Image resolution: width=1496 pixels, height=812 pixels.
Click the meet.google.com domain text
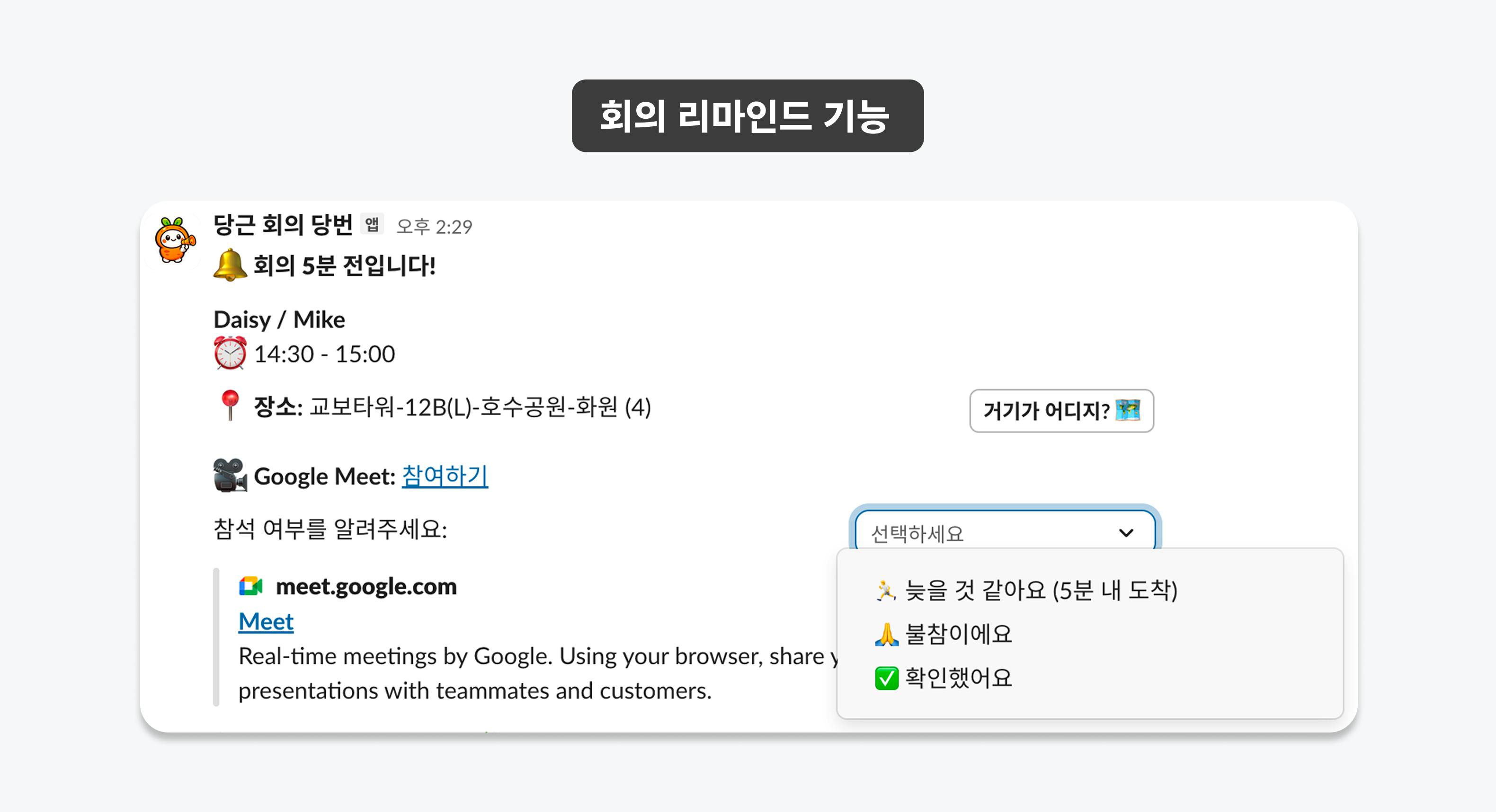tap(366, 586)
